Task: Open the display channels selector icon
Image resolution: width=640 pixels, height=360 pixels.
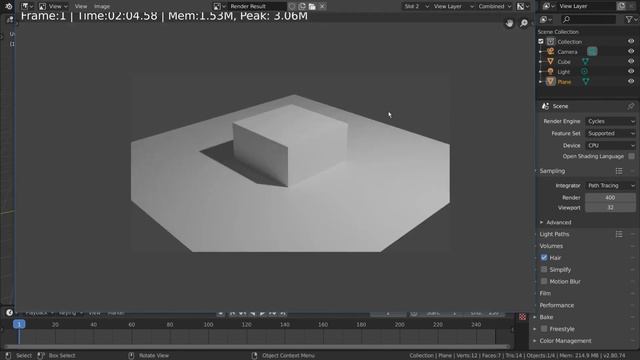Action: [523, 6]
